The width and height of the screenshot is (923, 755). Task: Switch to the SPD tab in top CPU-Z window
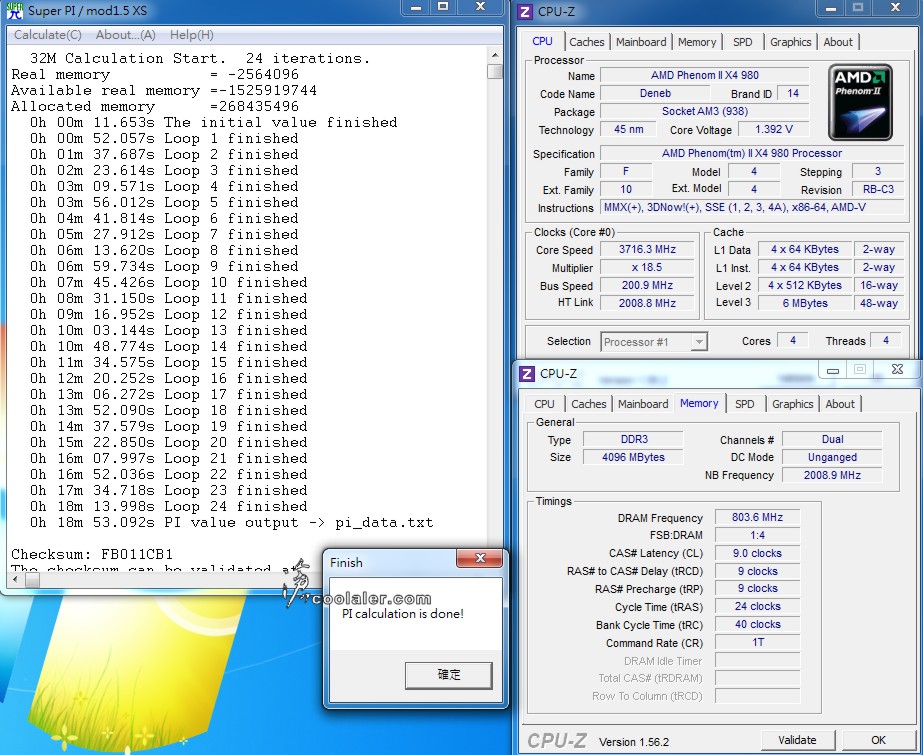742,42
